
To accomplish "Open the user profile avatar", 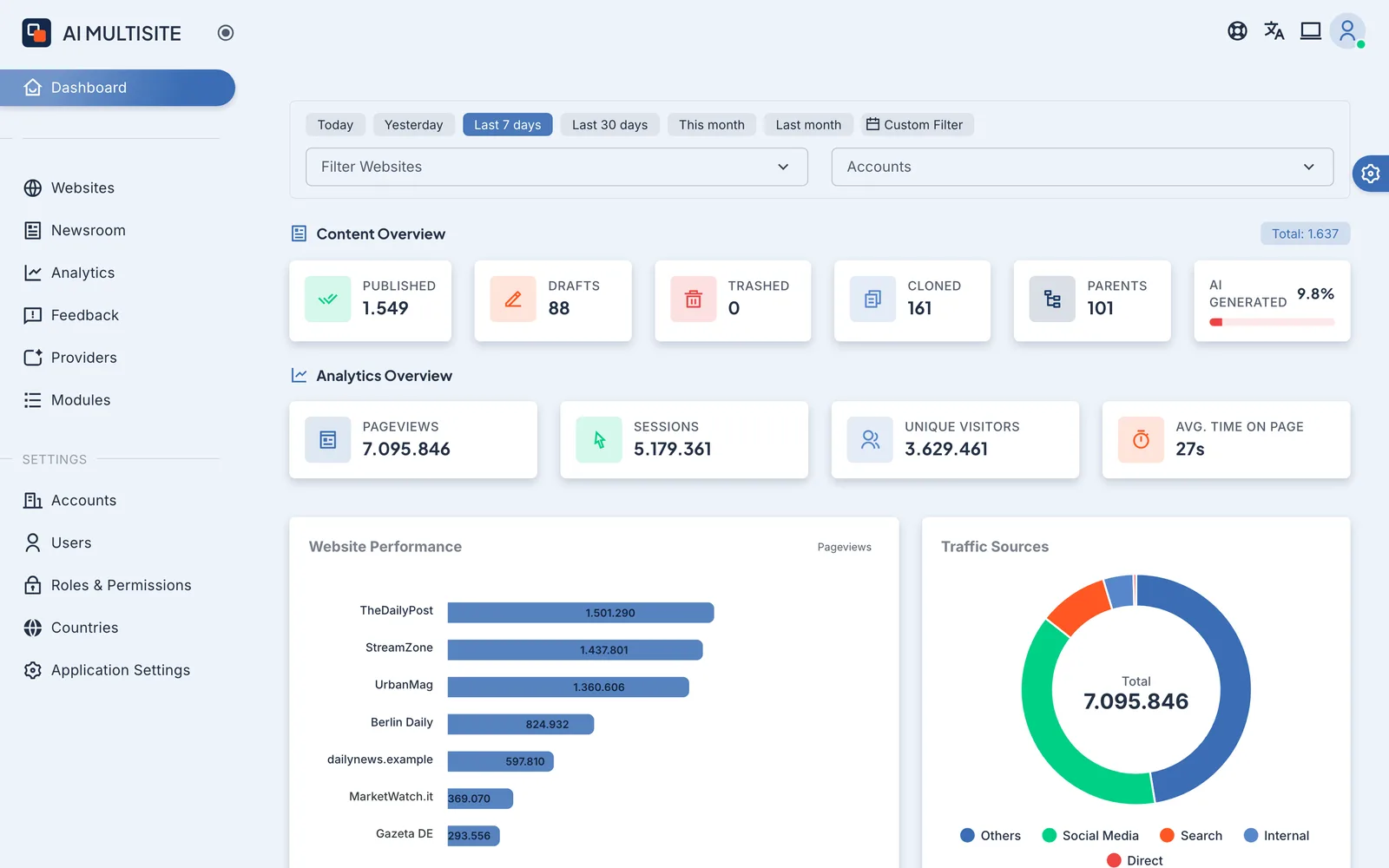I will [1347, 31].
